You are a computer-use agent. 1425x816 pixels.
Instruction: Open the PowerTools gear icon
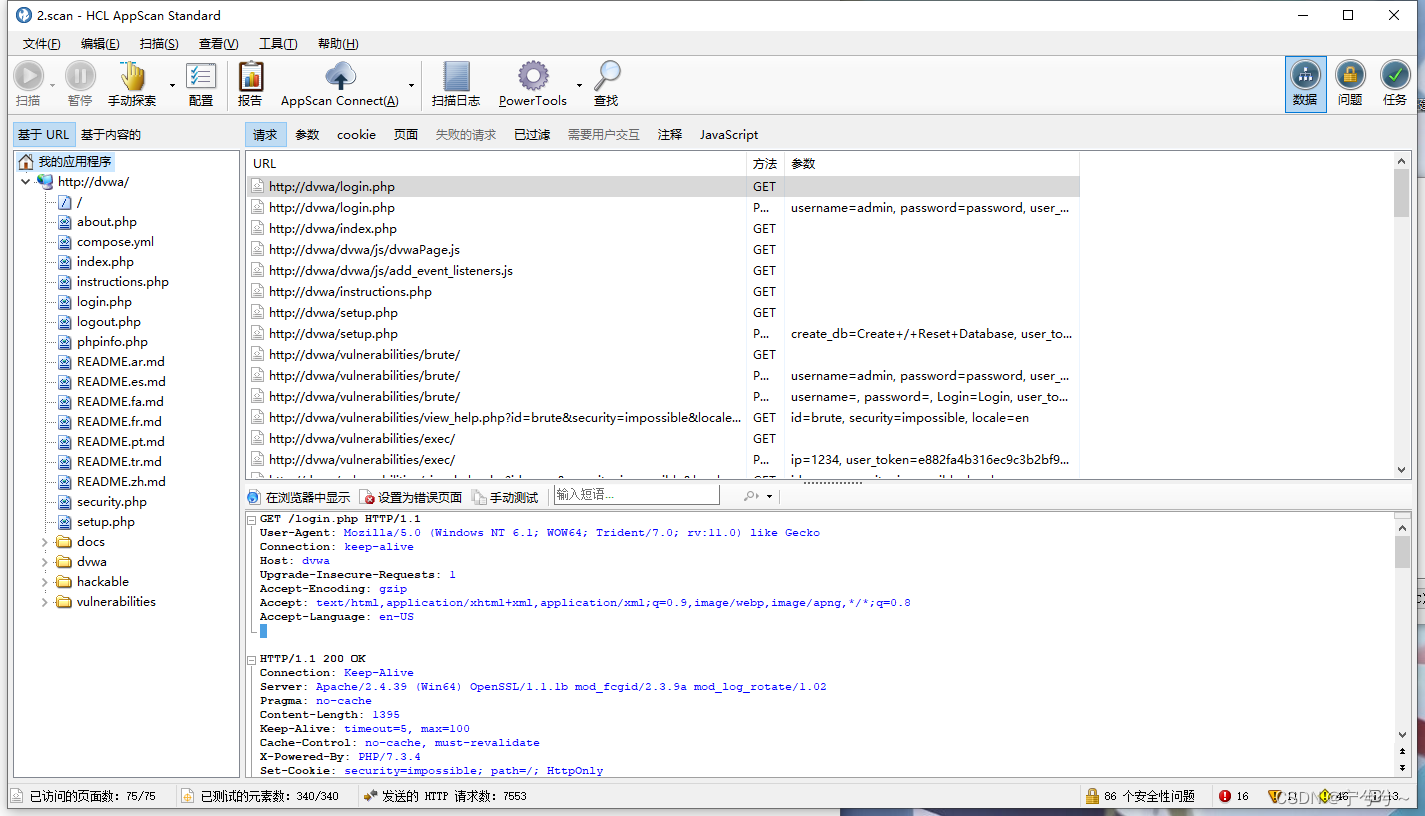[533, 76]
